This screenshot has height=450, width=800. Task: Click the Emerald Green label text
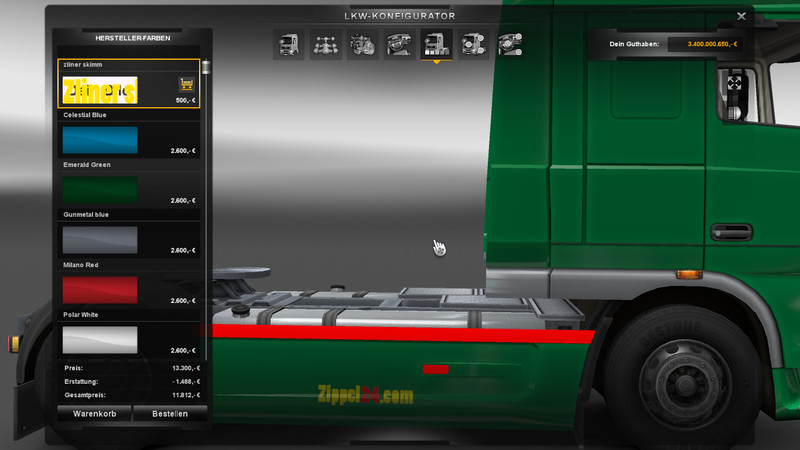[87, 165]
